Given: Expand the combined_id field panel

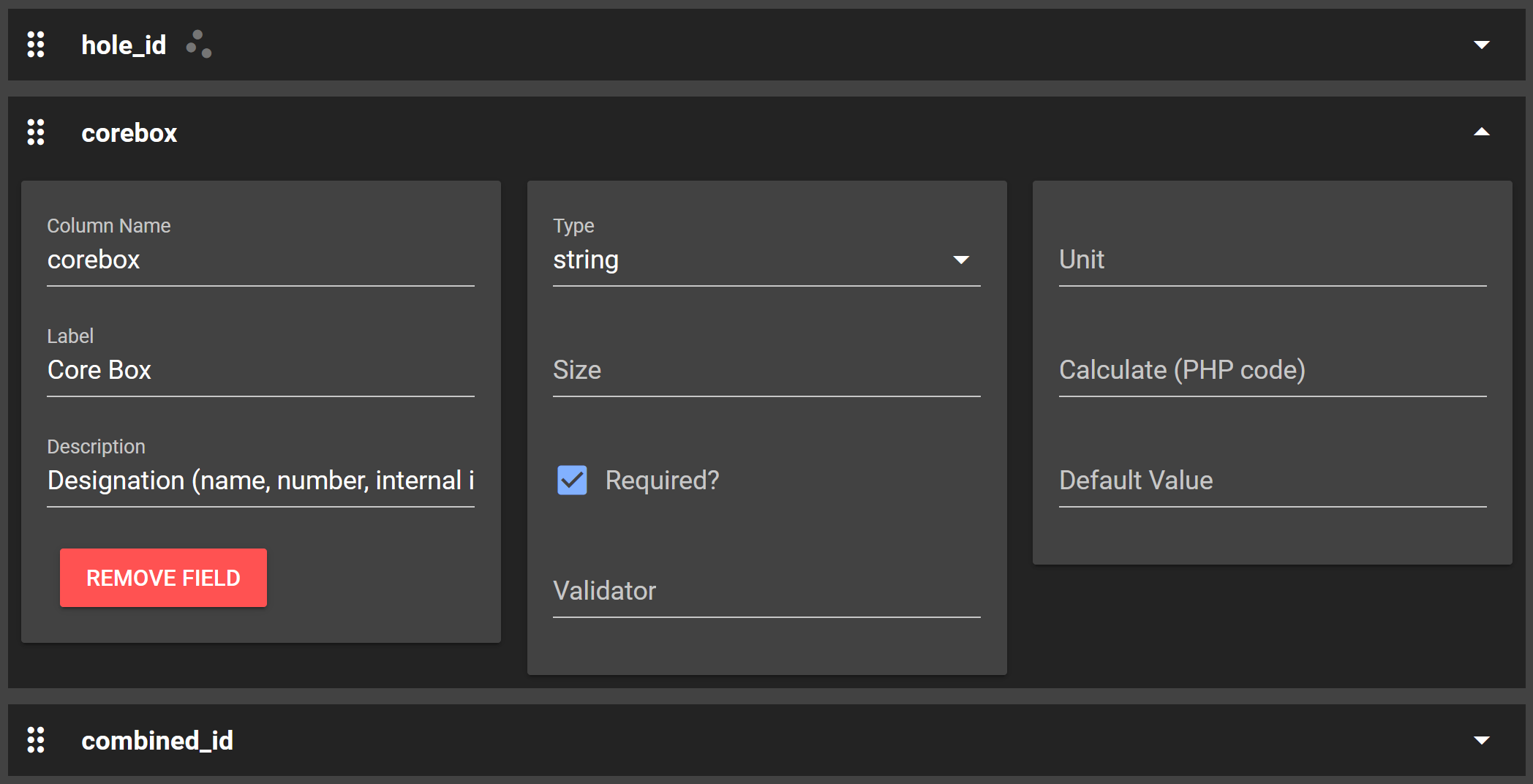Looking at the screenshot, I should (1481, 740).
